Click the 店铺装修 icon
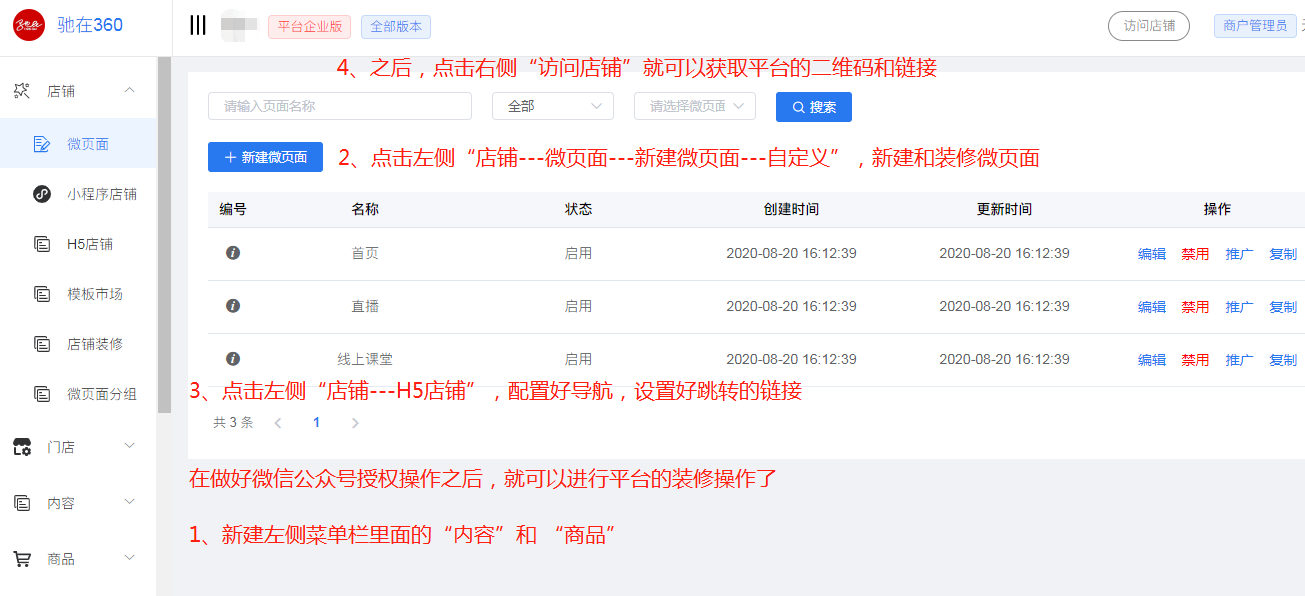The image size is (1305, 596). click(x=42, y=344)
